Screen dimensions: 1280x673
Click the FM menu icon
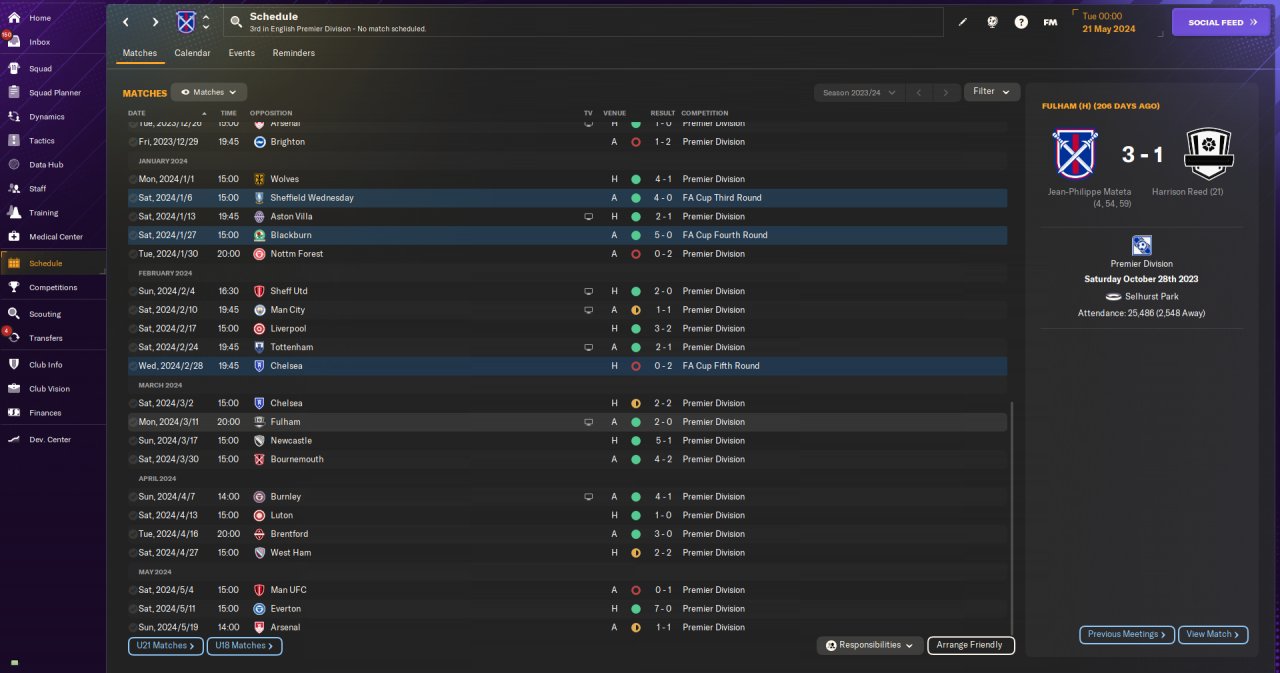(x=1050, y=22)
